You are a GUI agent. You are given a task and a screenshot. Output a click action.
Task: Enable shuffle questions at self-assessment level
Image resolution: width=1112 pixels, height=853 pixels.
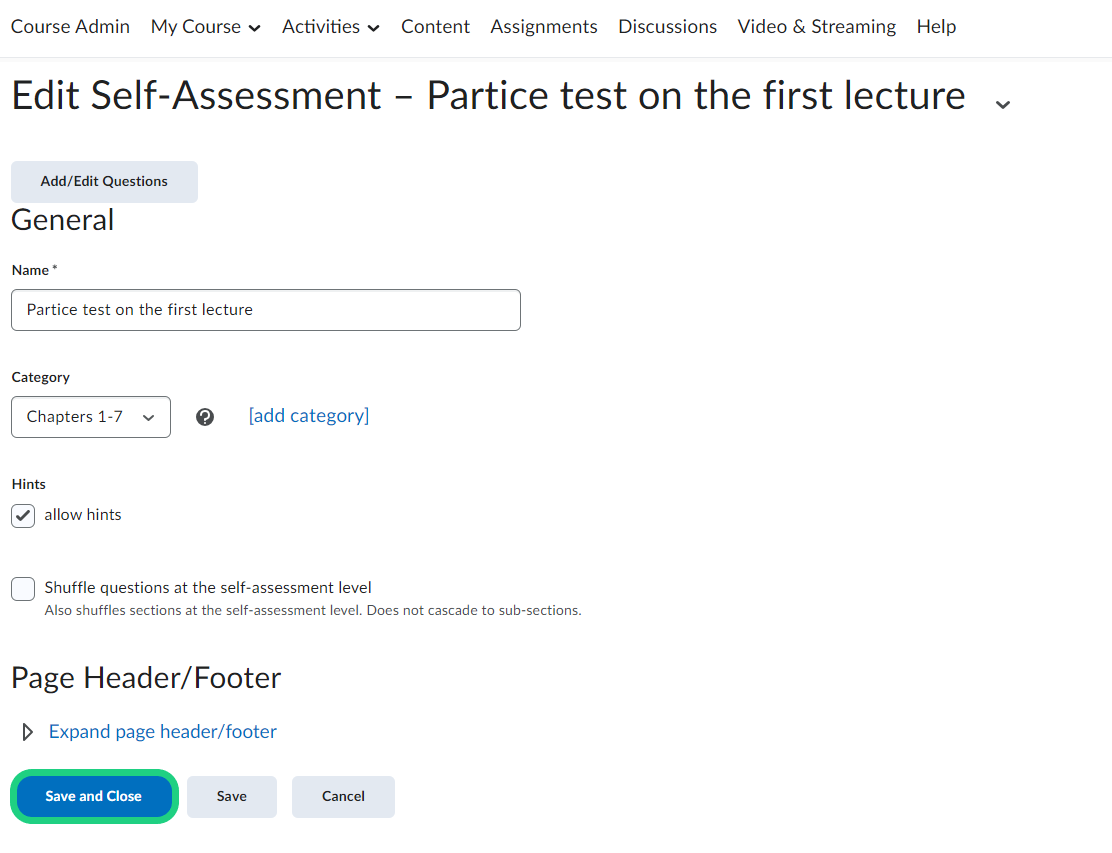click(x=23, y=589)
